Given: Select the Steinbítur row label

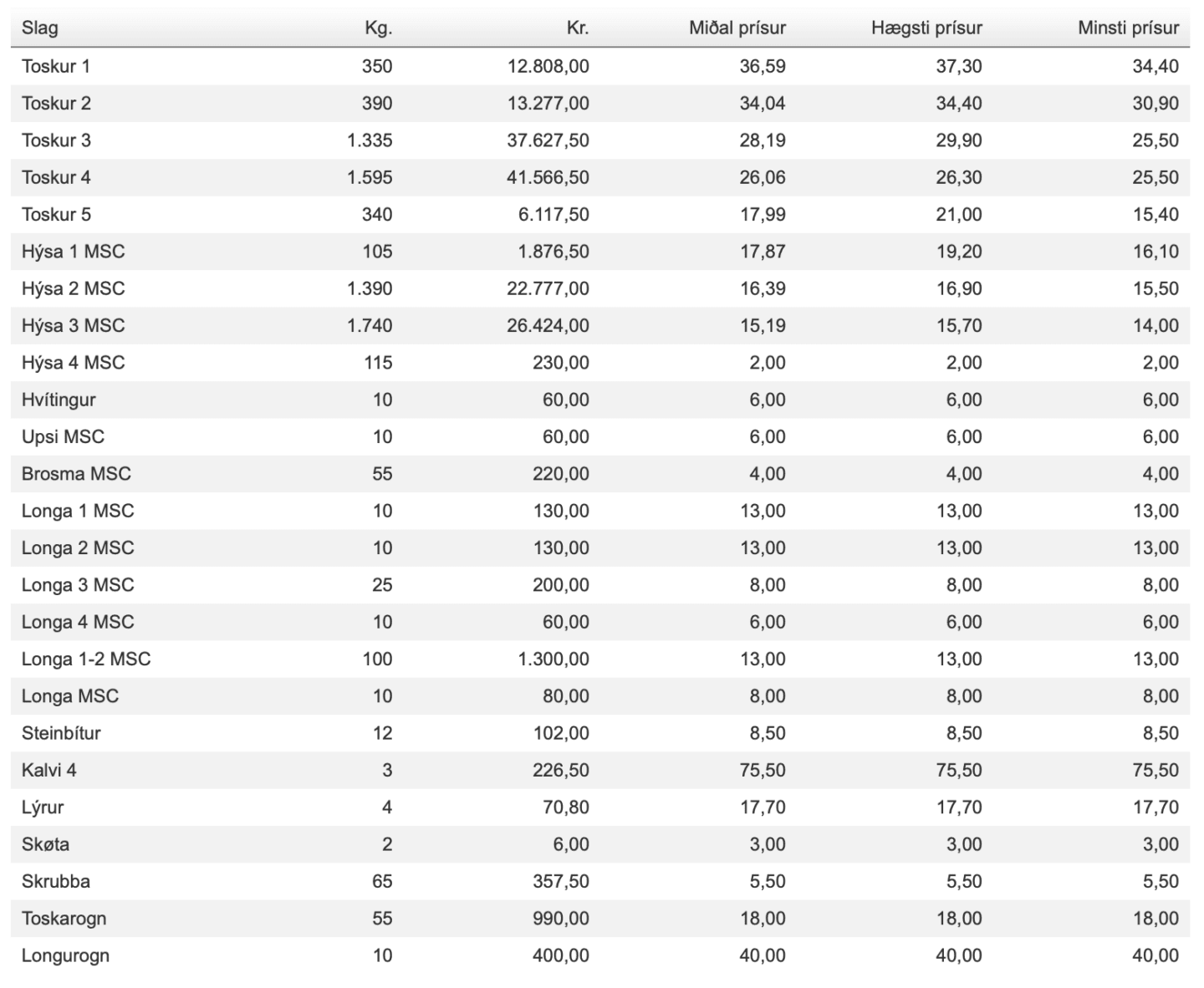Looking at the screenshot, I should pos(61,733).
